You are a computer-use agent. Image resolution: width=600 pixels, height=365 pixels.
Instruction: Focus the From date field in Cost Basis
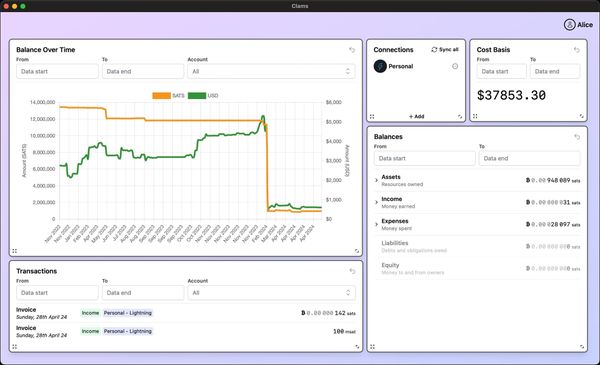(501, 72)
